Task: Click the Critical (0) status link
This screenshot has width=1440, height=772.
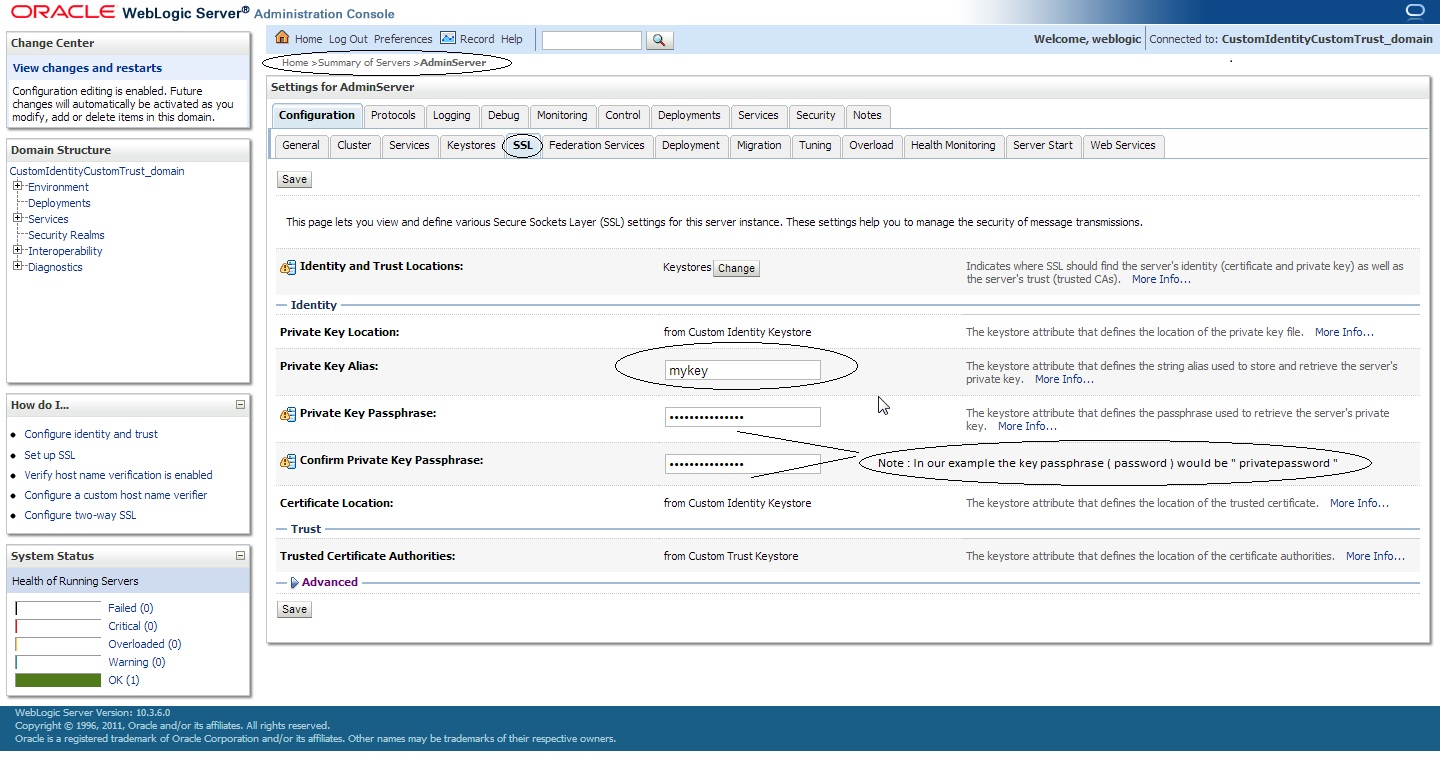Action: [132, 626]
